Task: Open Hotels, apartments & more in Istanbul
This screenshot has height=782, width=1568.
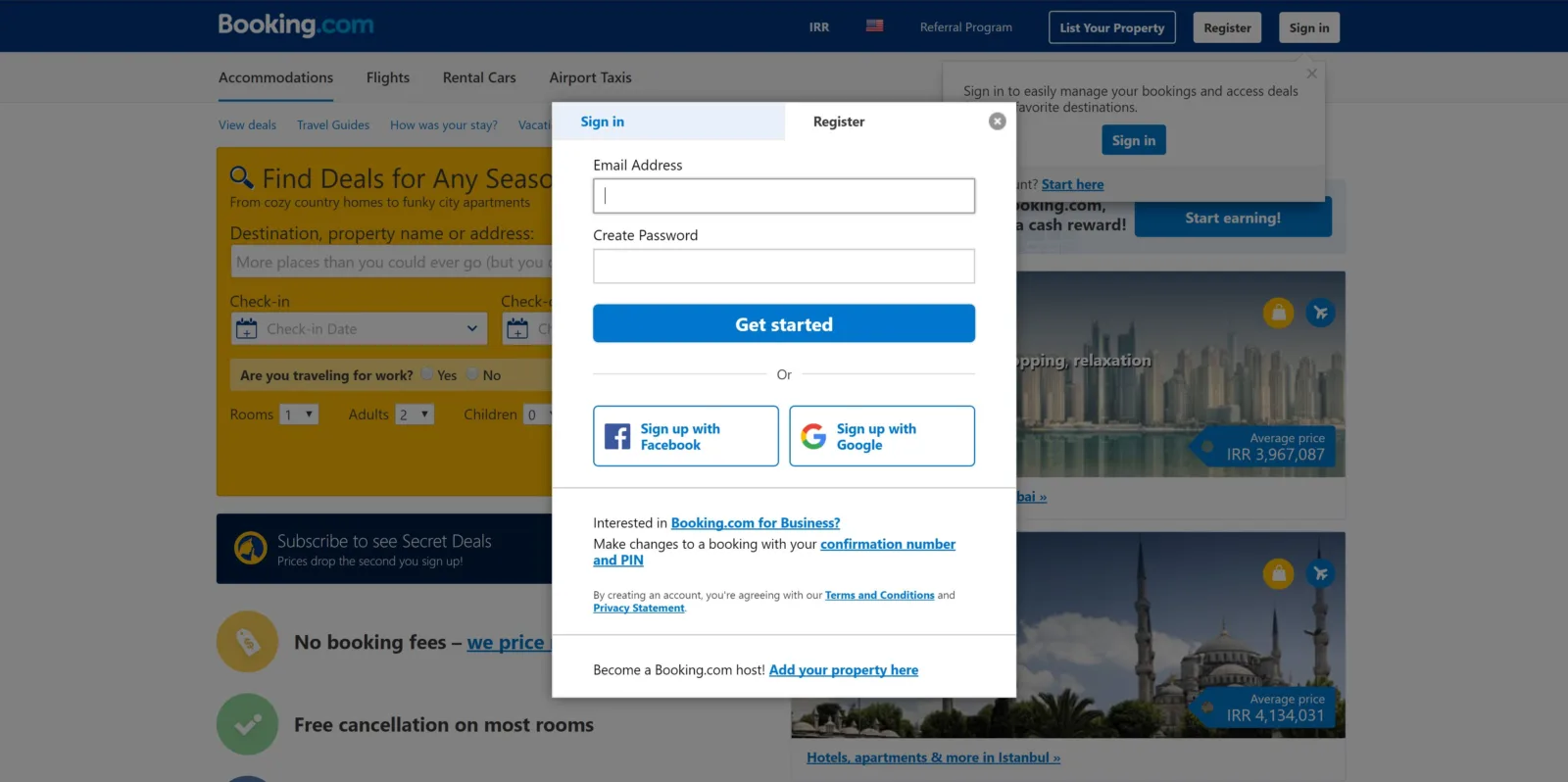Action: 933,758
